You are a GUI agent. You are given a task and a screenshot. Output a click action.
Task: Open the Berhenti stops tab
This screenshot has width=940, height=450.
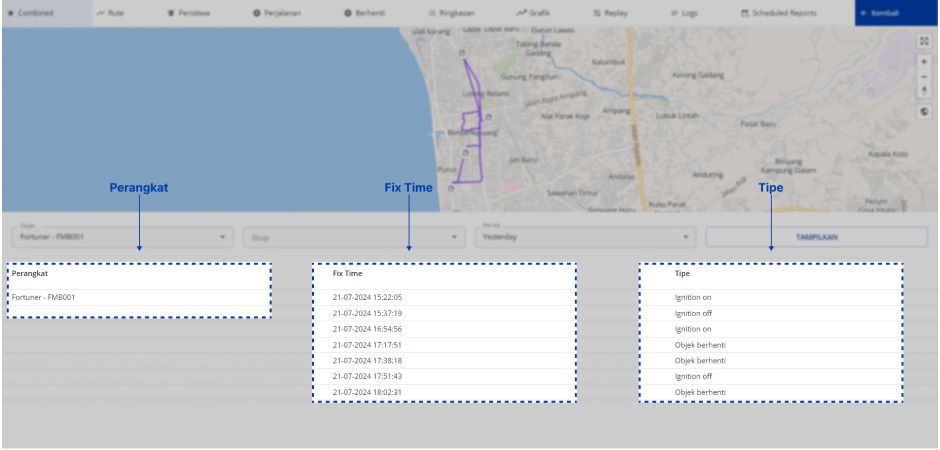pos(364,13)
